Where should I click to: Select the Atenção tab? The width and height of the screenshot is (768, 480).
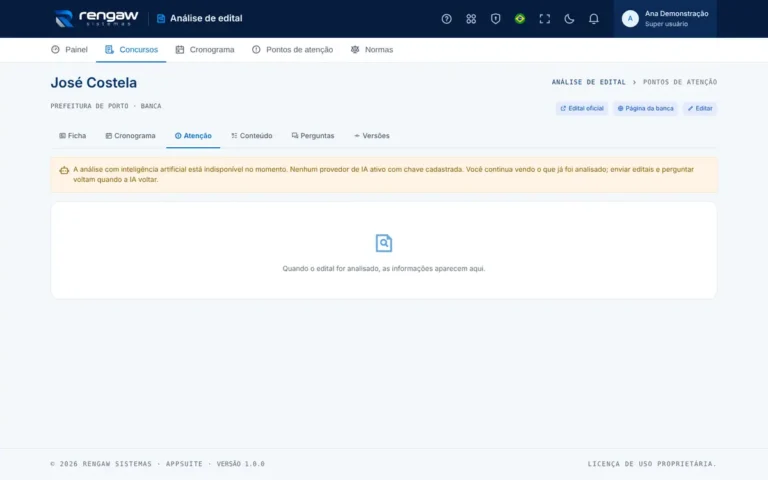click(193, 136)
